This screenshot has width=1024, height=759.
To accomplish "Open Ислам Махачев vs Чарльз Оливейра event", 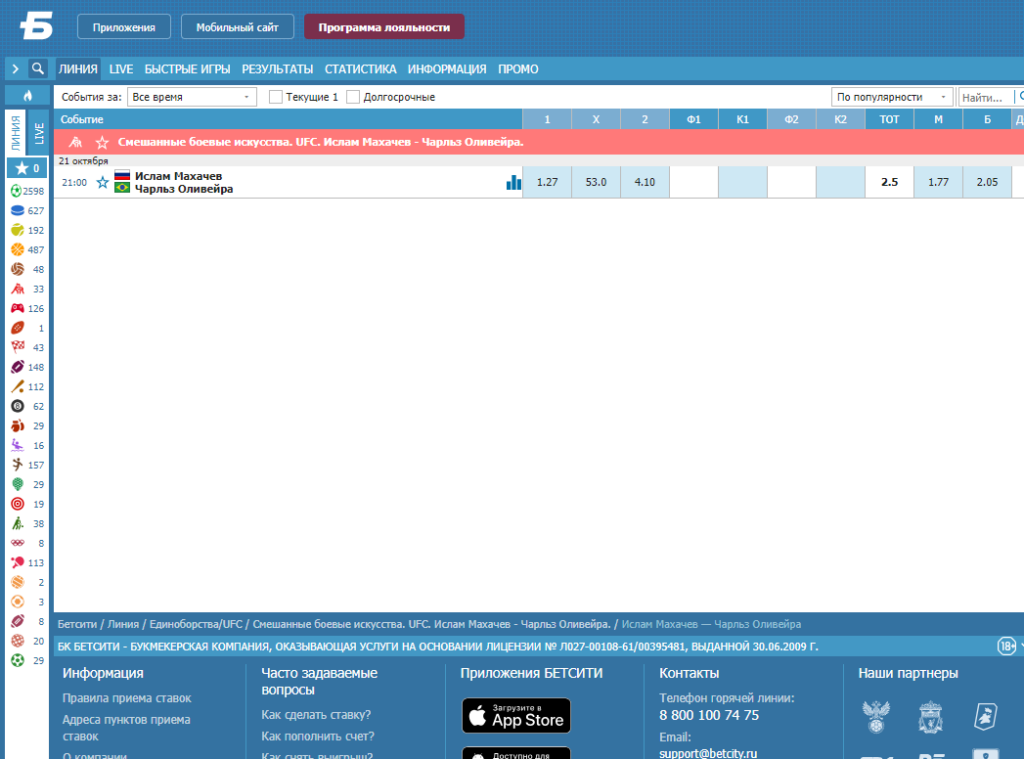I will (x=184, y=182).
